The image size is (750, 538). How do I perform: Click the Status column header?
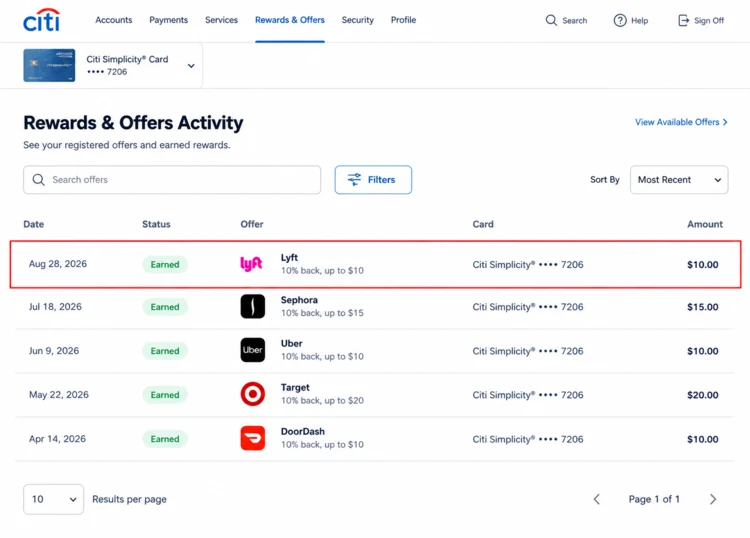[156, 224]
